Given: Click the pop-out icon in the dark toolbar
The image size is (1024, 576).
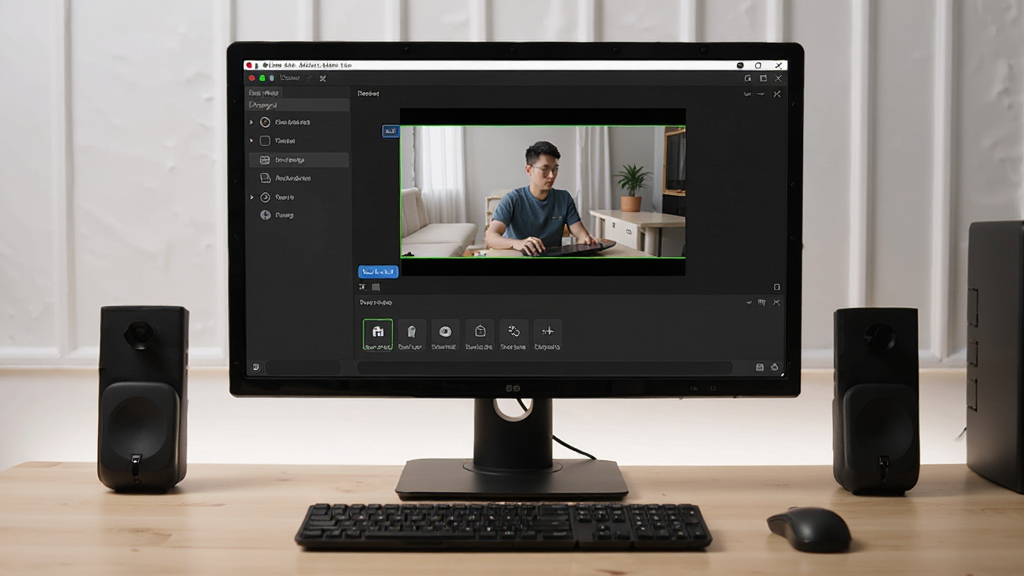Looking at the screenshot, I should (x=748, y=78).
